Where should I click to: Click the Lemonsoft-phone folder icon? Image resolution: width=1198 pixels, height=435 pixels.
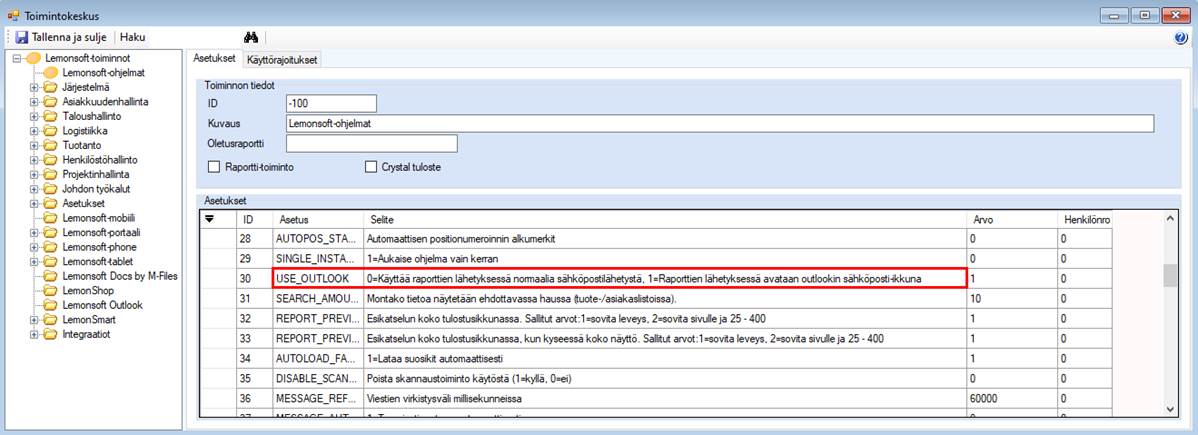[x=50, y=247]
